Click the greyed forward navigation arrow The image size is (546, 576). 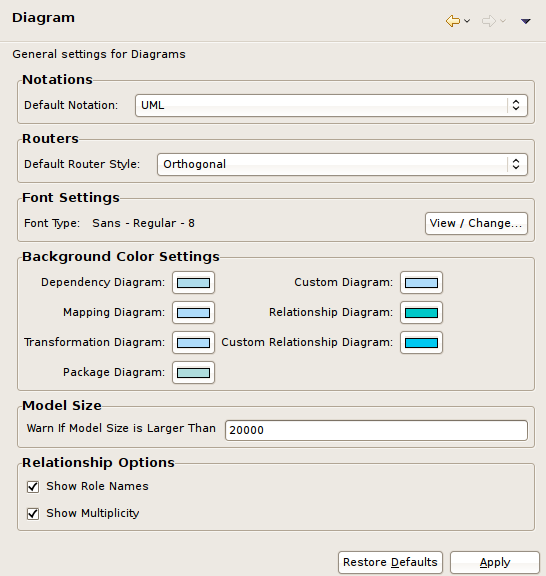click(x=489, y=21)
